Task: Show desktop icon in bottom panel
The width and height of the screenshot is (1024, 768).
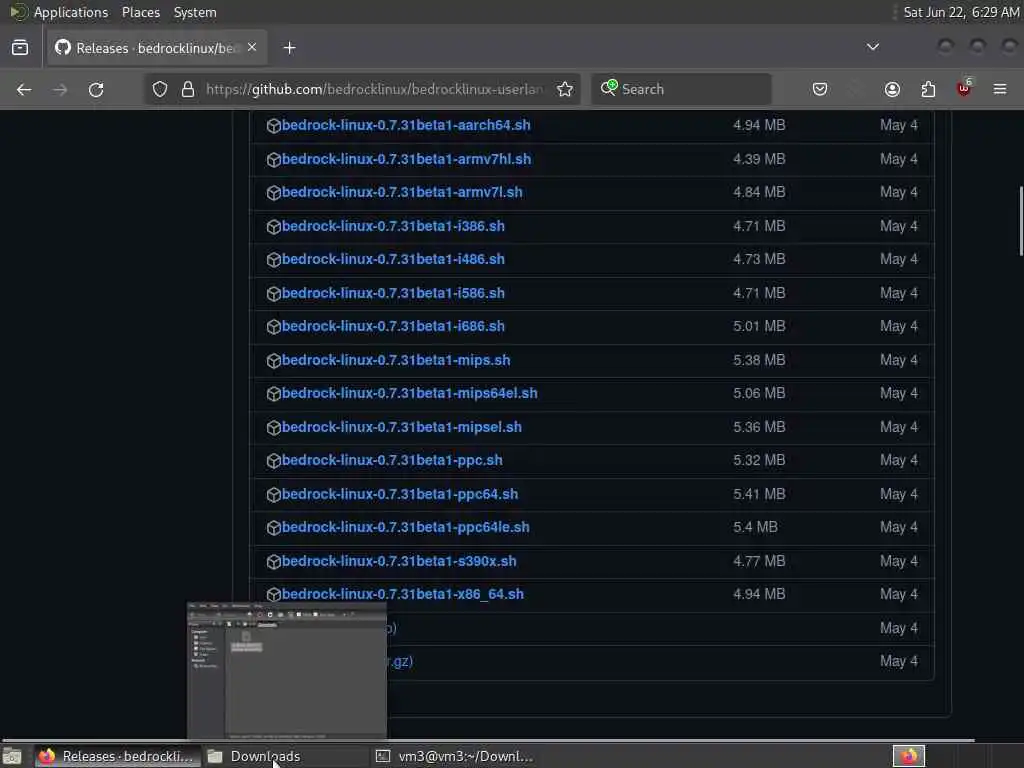Action: point(12,757)
